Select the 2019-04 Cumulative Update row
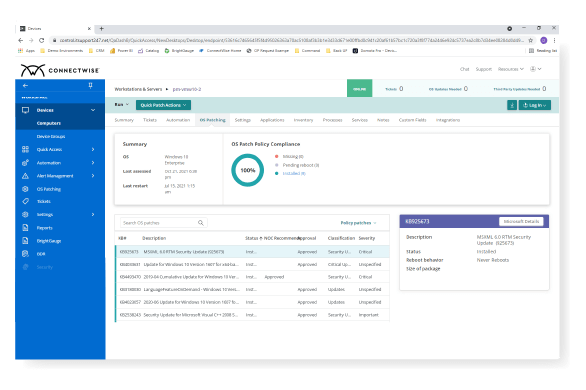 tap(252, 277)
